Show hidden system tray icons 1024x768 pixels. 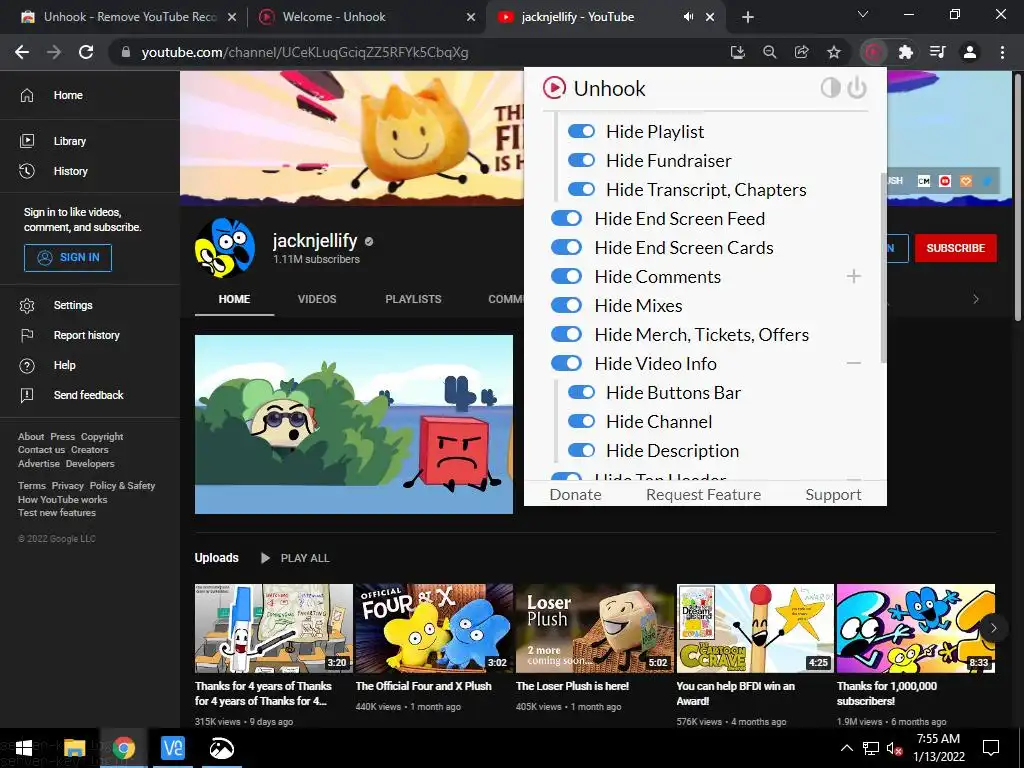846,748
